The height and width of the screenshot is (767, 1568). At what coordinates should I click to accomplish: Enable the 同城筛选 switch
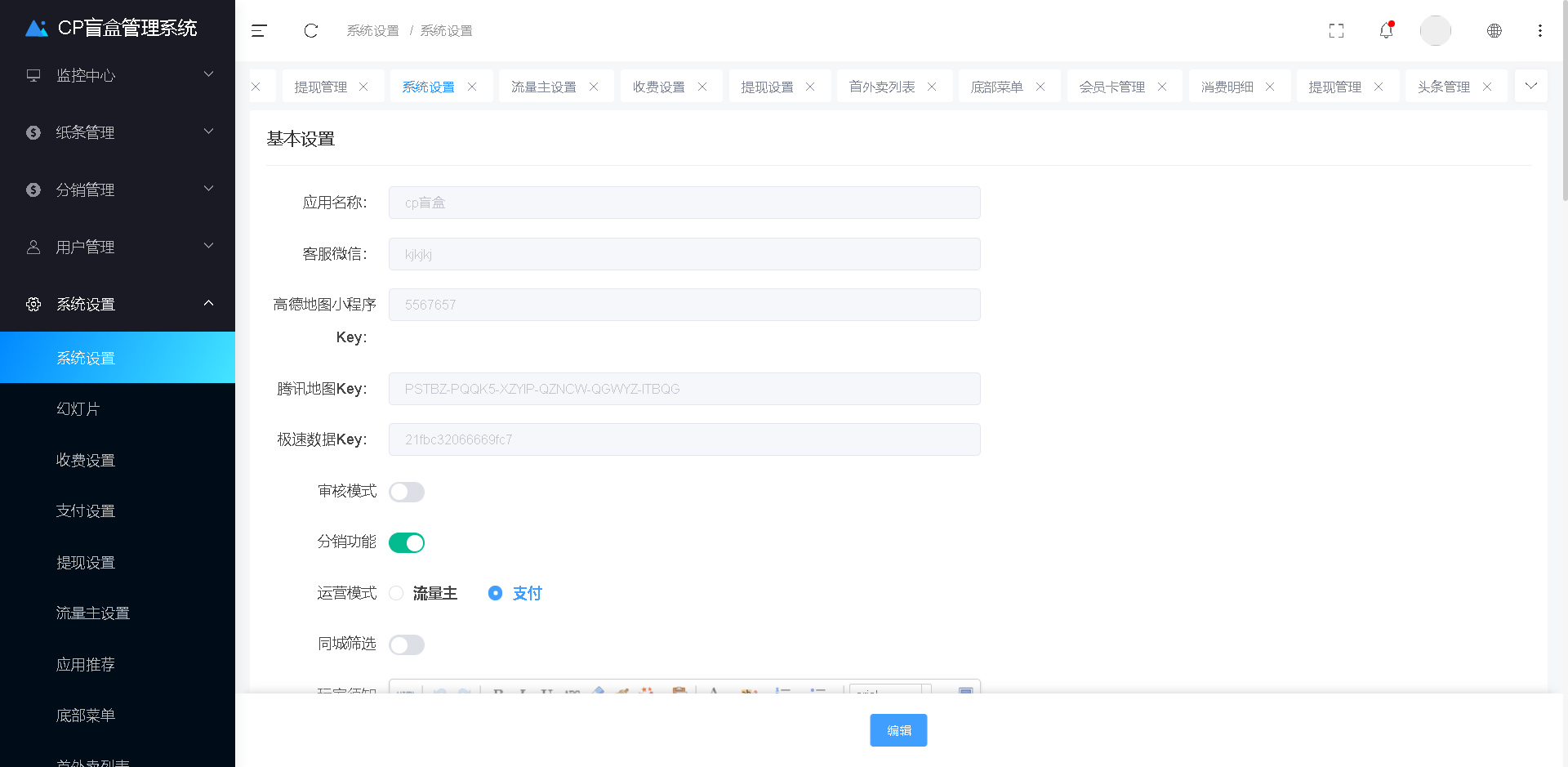407,645
